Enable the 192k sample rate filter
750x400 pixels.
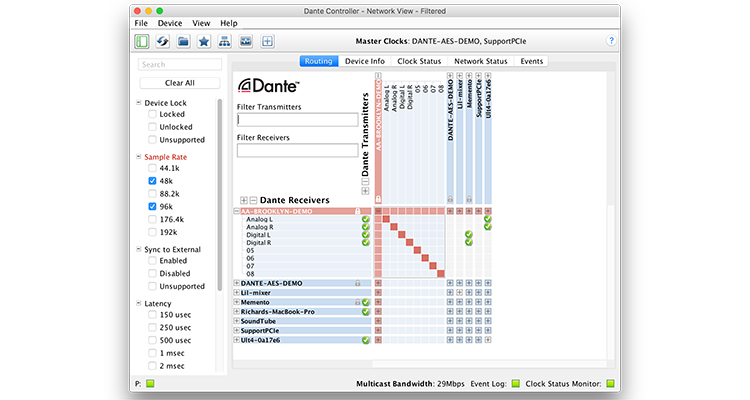click(x=152, y=232)
